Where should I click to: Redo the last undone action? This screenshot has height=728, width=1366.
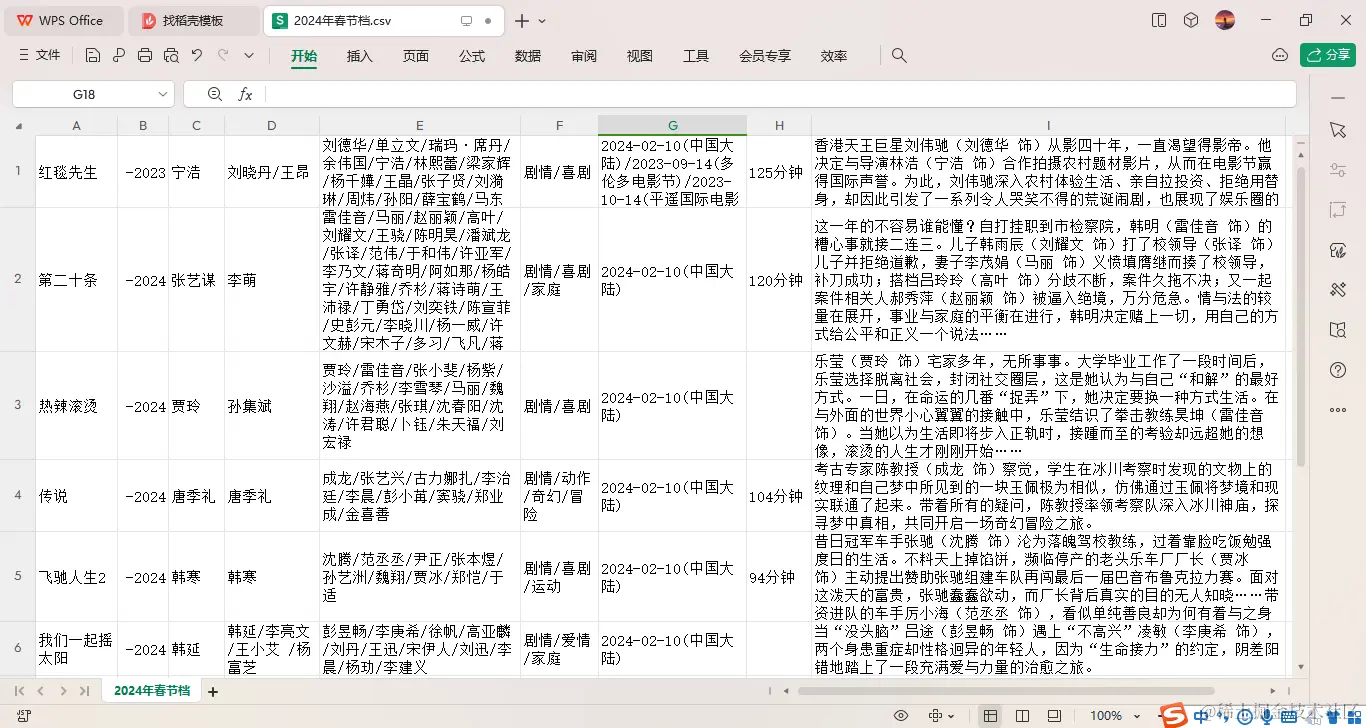(223, 56)
